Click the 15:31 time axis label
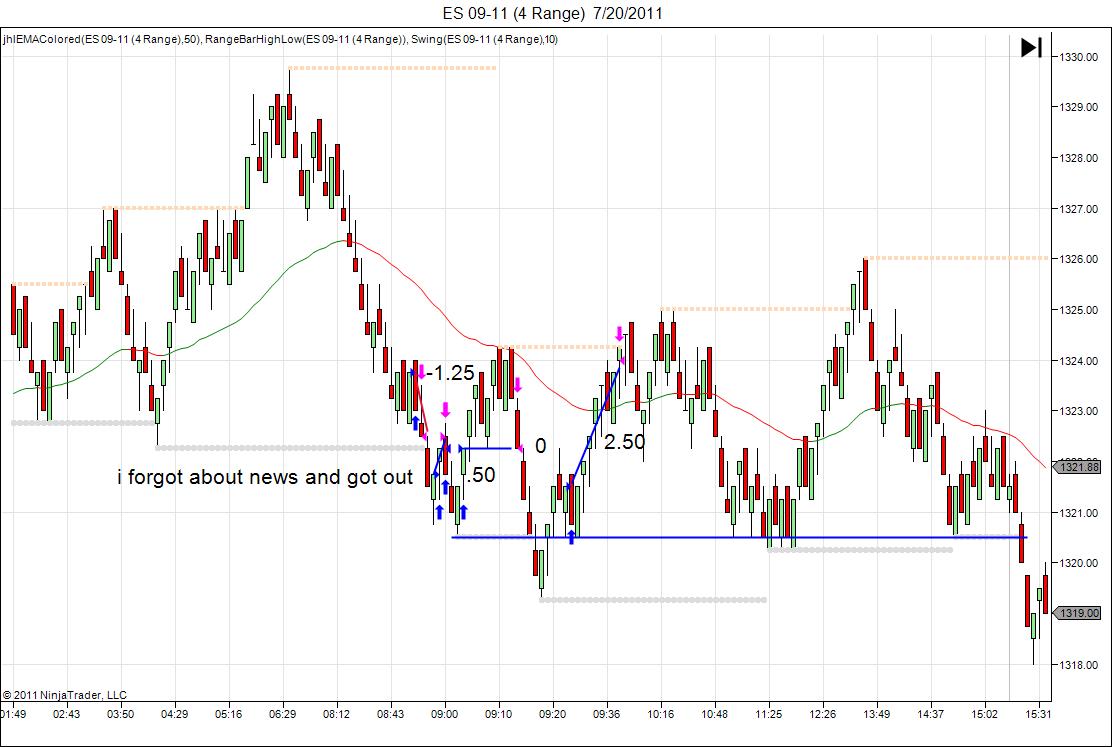This screenshot has width=1112, height=747. [x=1038, y=714]
